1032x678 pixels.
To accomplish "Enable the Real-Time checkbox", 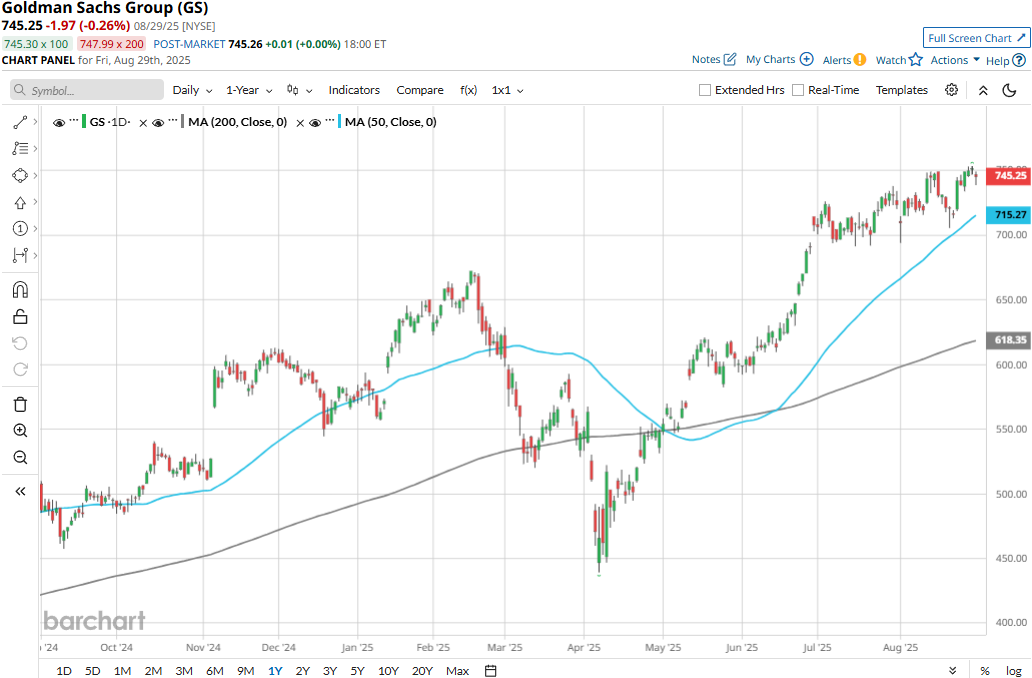I will coord(798,90).
